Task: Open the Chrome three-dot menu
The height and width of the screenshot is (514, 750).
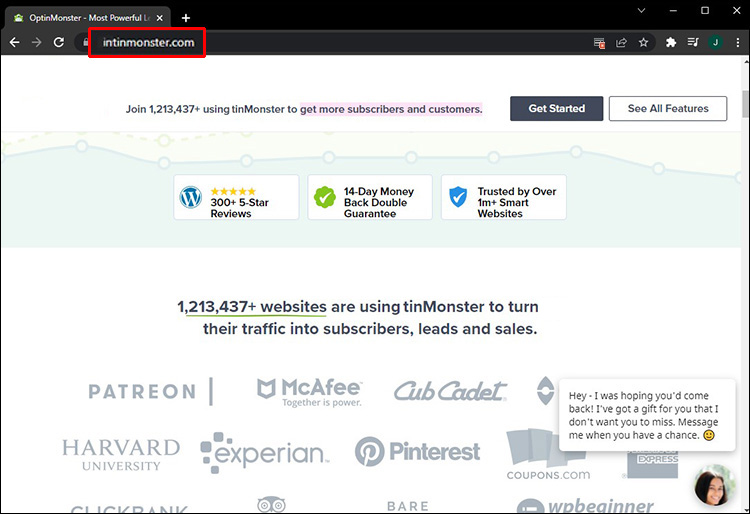Action: click(x=738, y=43)
